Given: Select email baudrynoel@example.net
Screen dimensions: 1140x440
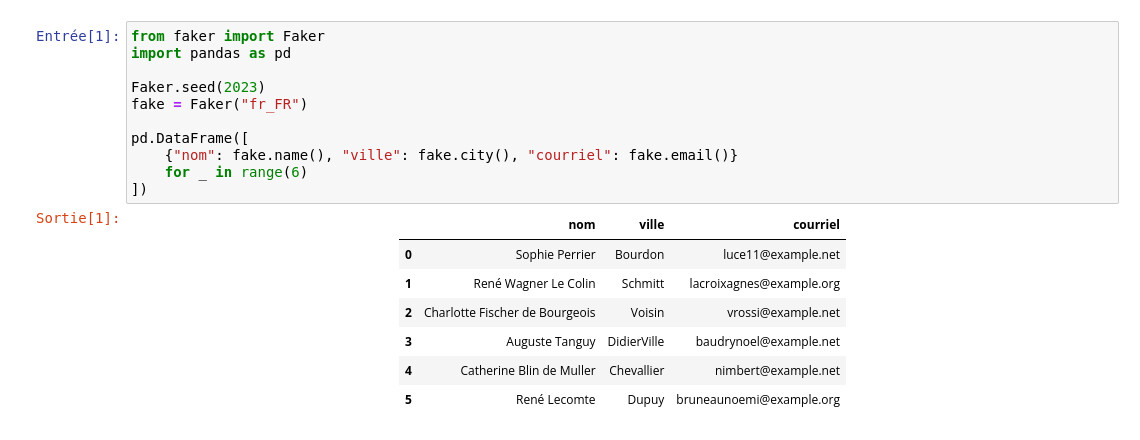Looking at the screenshot, I should [768, 342].
